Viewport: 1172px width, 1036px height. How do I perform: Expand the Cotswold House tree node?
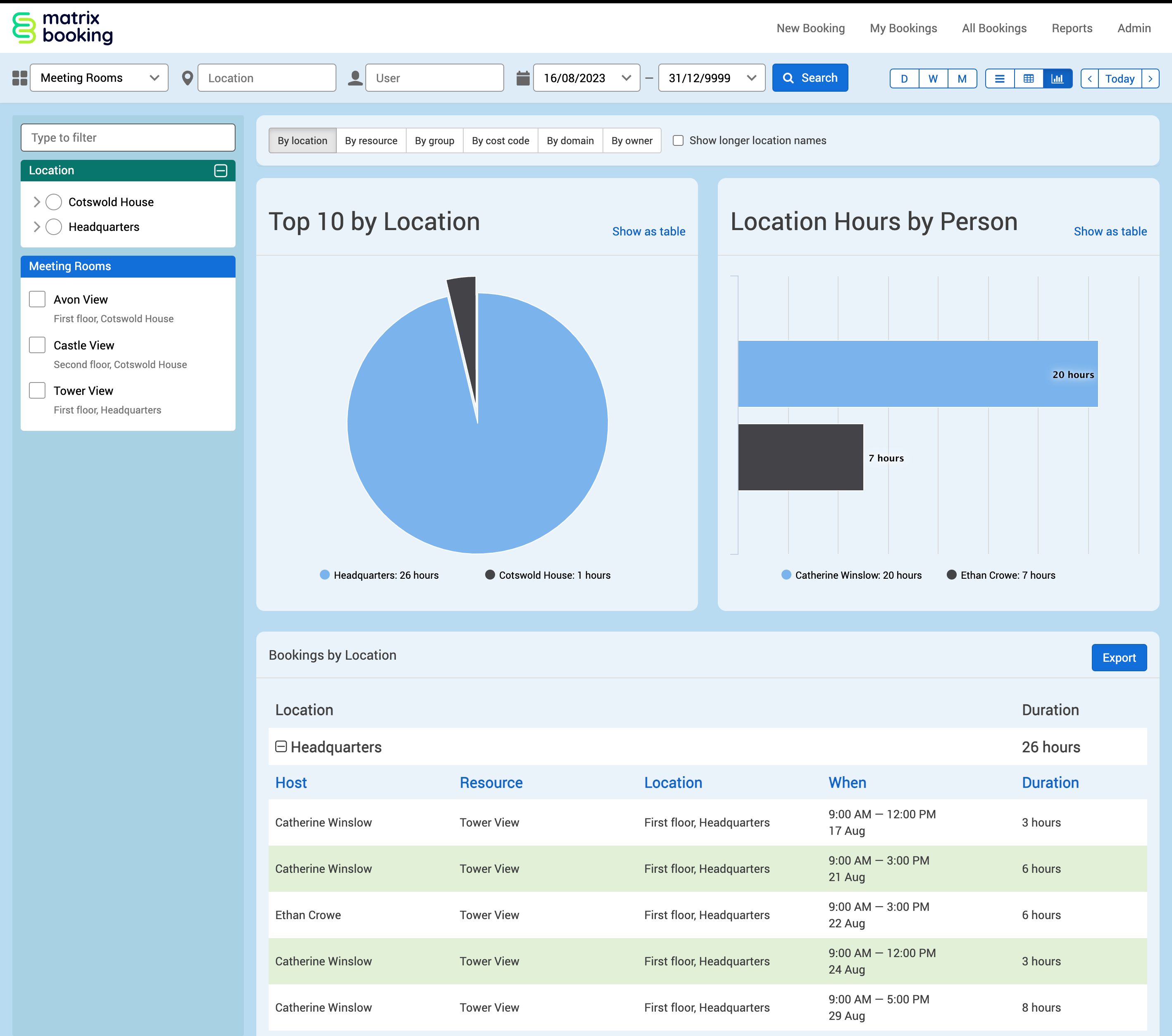pos(37,202)
